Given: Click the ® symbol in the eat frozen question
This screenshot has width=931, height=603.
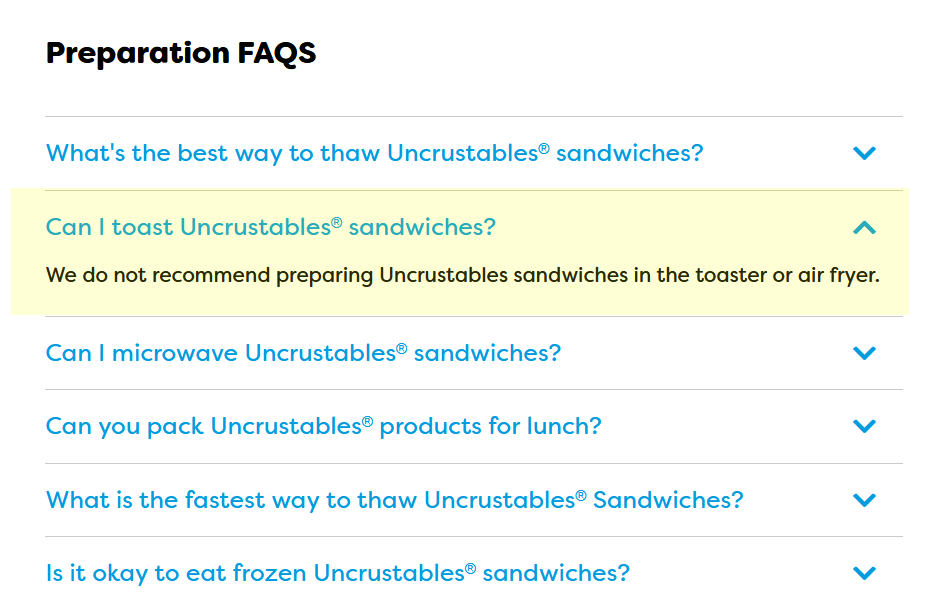Looking at the screenshot, I should 470,568.
